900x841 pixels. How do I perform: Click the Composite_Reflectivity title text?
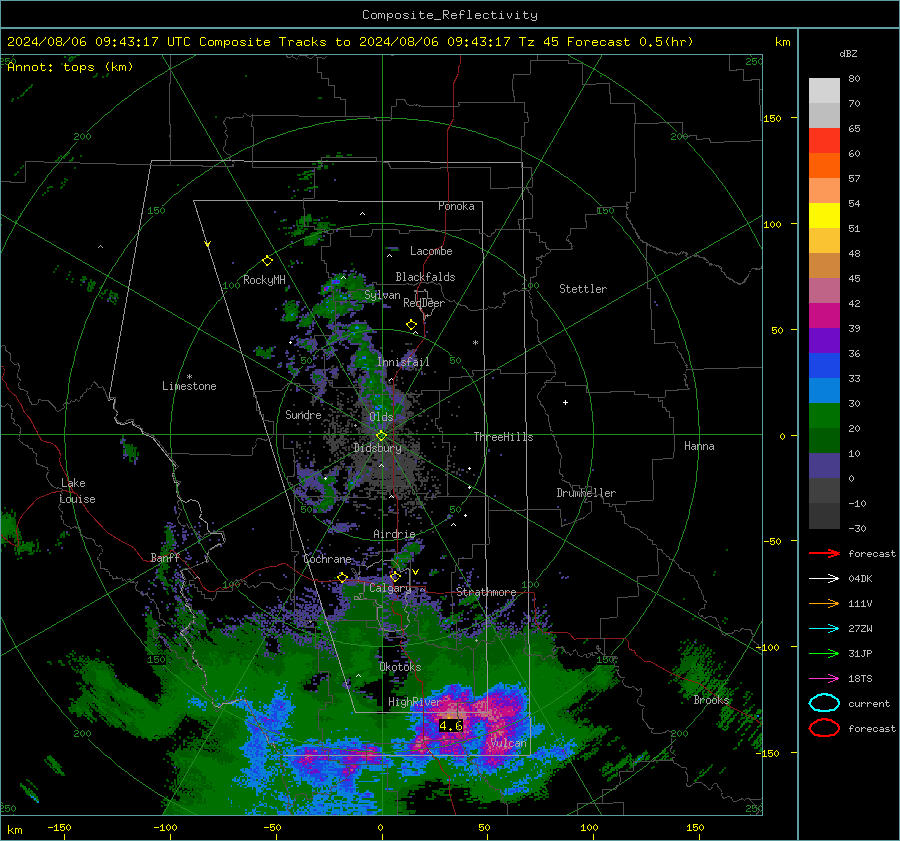[449, 15]
